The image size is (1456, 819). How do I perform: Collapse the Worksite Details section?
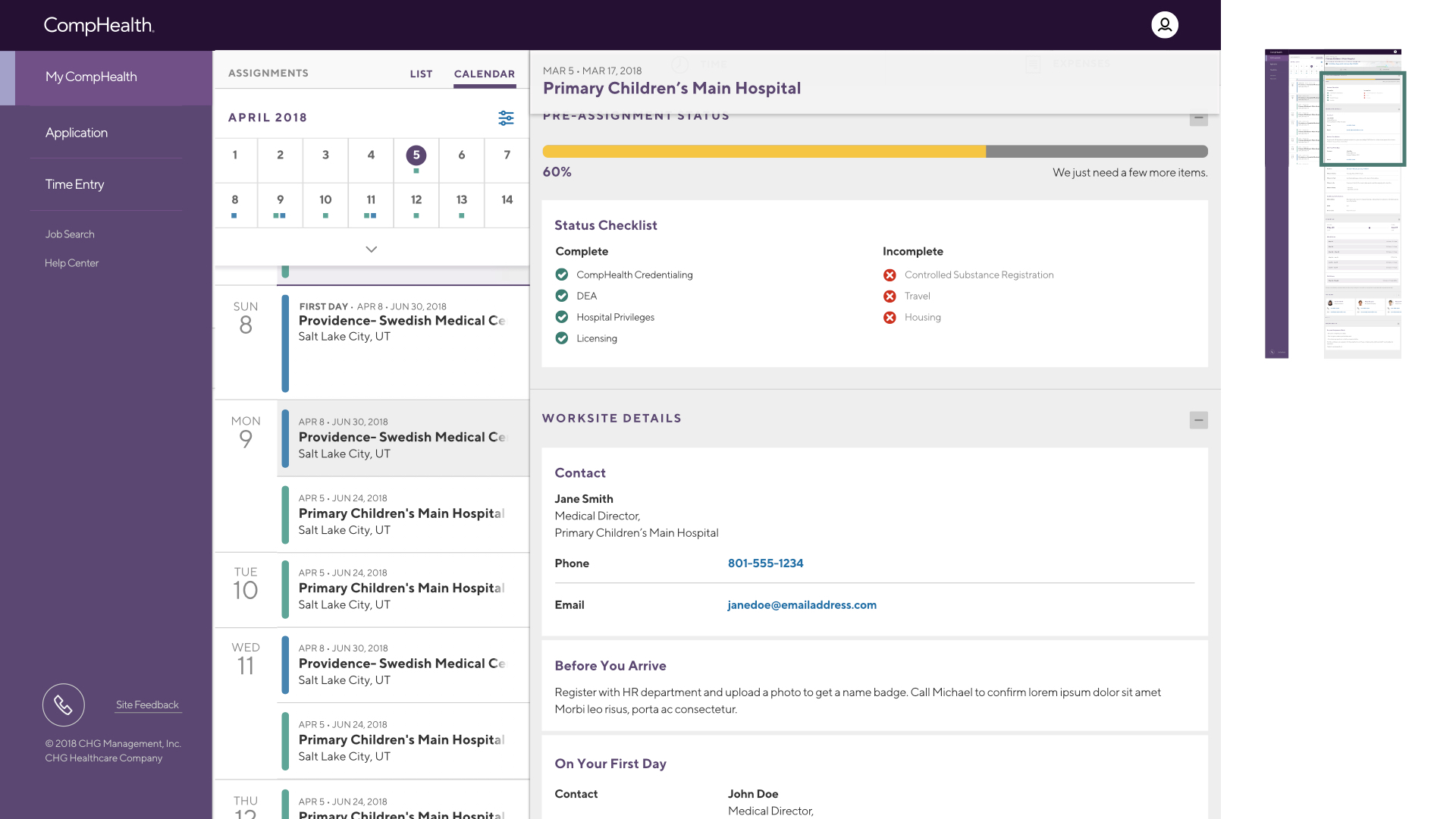click(1199, 420)
